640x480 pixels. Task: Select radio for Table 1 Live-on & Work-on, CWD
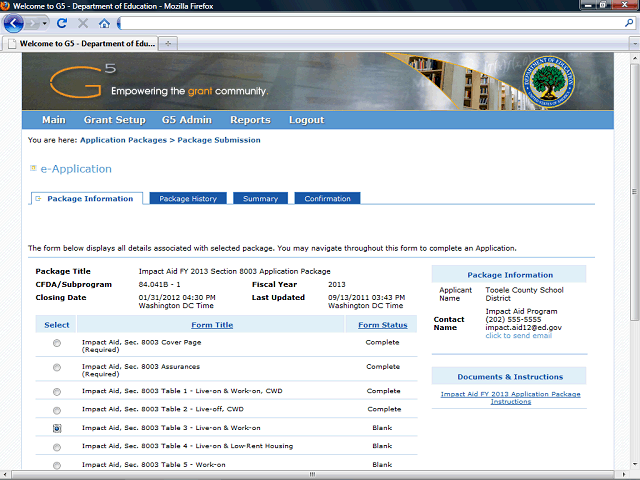57,392
